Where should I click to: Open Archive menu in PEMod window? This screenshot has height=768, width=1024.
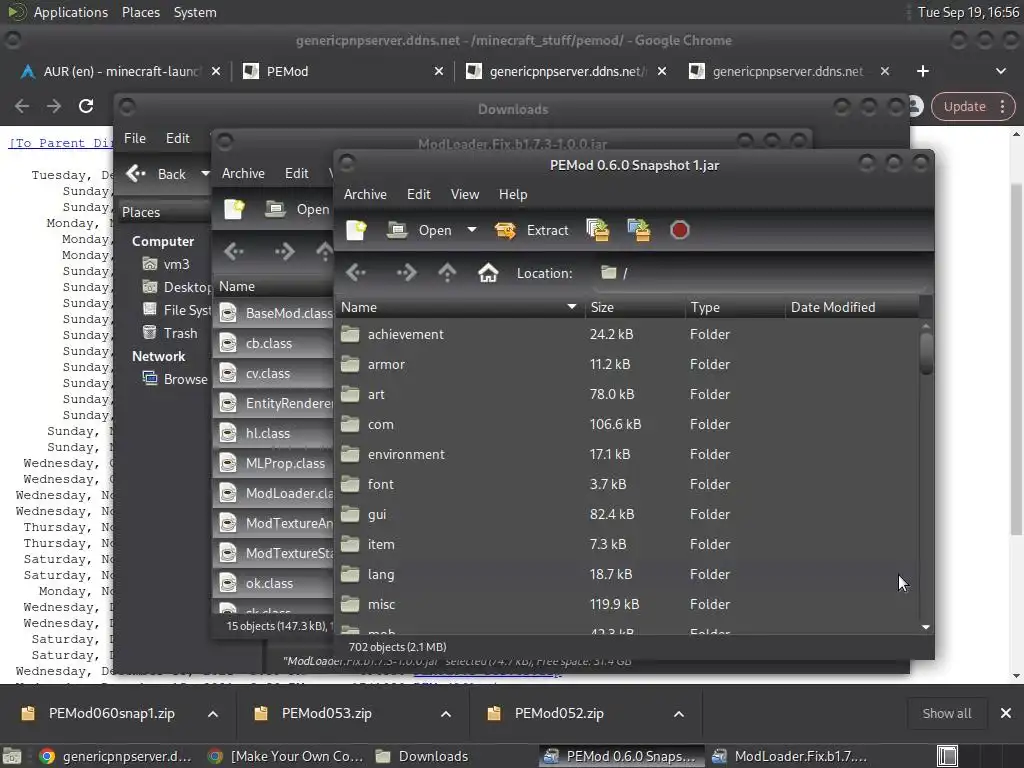365,194
